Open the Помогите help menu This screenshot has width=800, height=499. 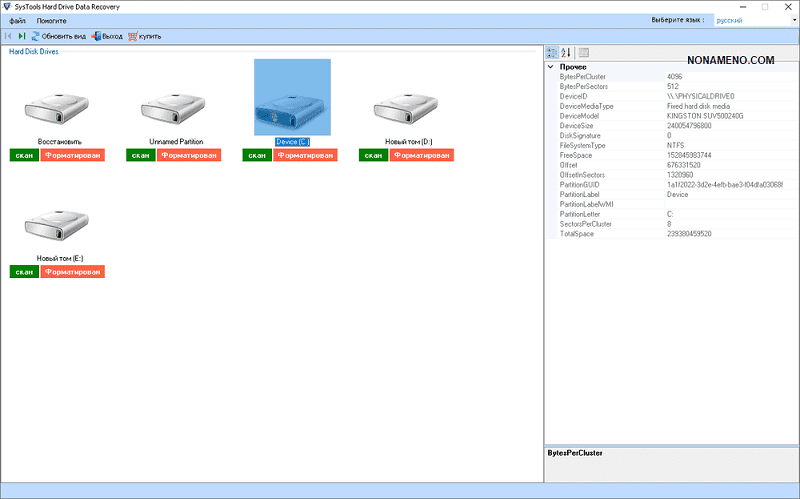tap(51, 20)
